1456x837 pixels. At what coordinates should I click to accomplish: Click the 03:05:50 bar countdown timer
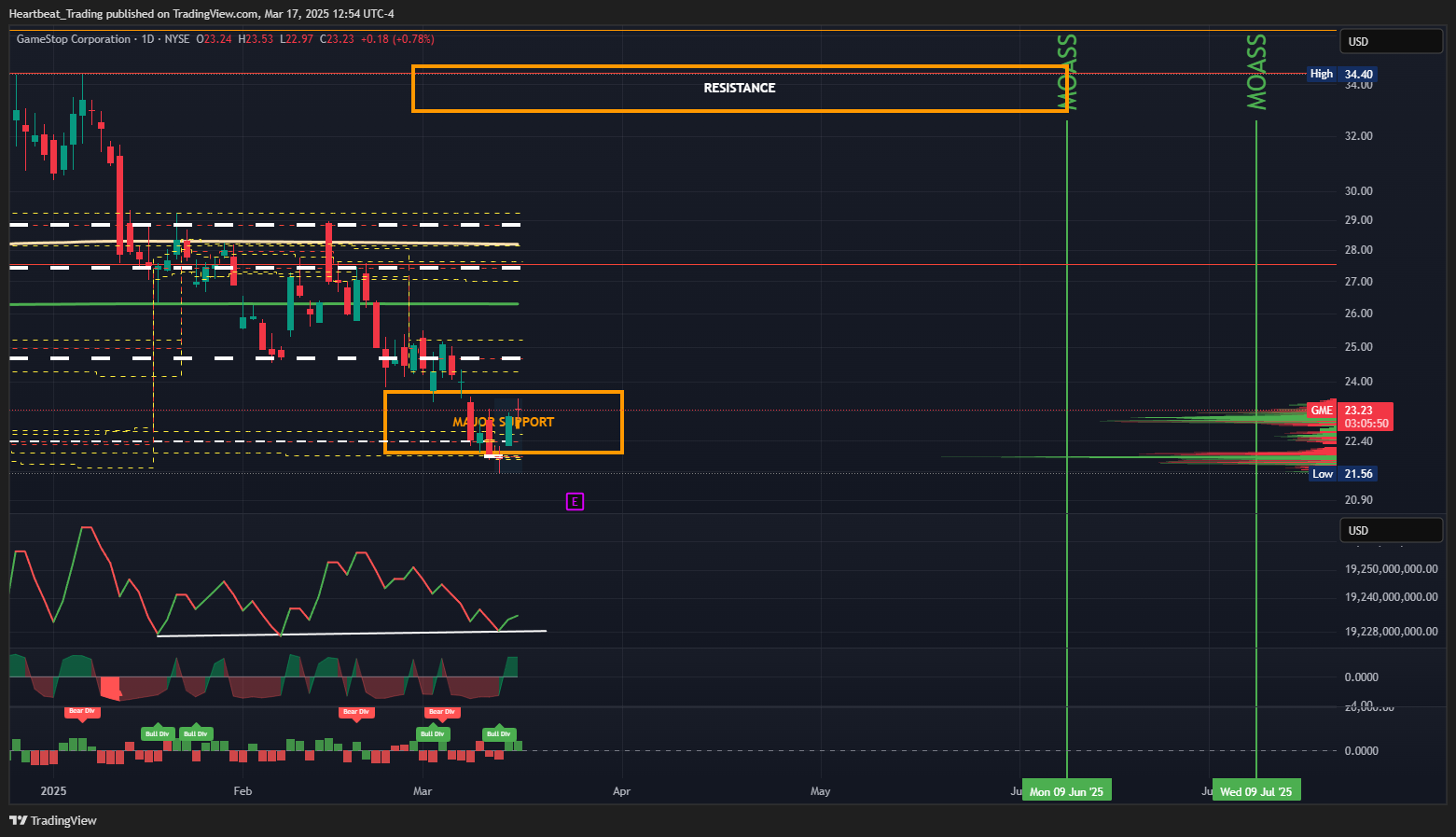pos(1366,424)
